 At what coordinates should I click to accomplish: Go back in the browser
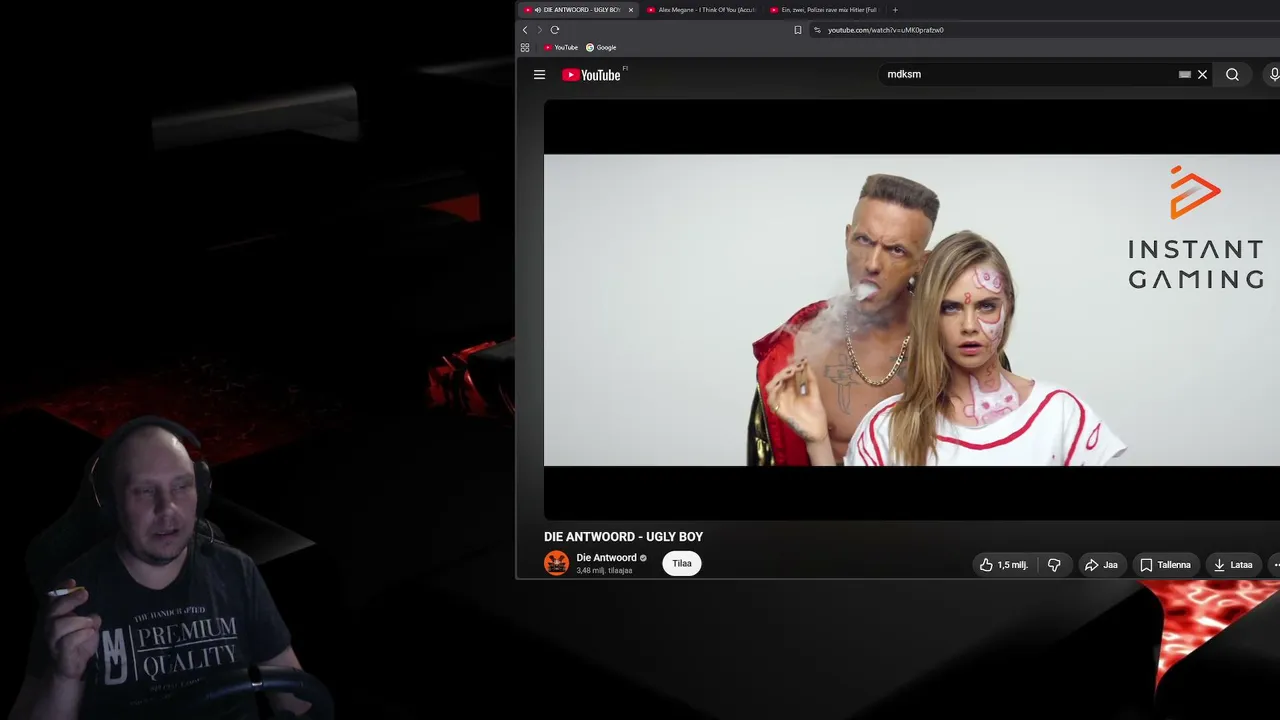pos(525,30)
